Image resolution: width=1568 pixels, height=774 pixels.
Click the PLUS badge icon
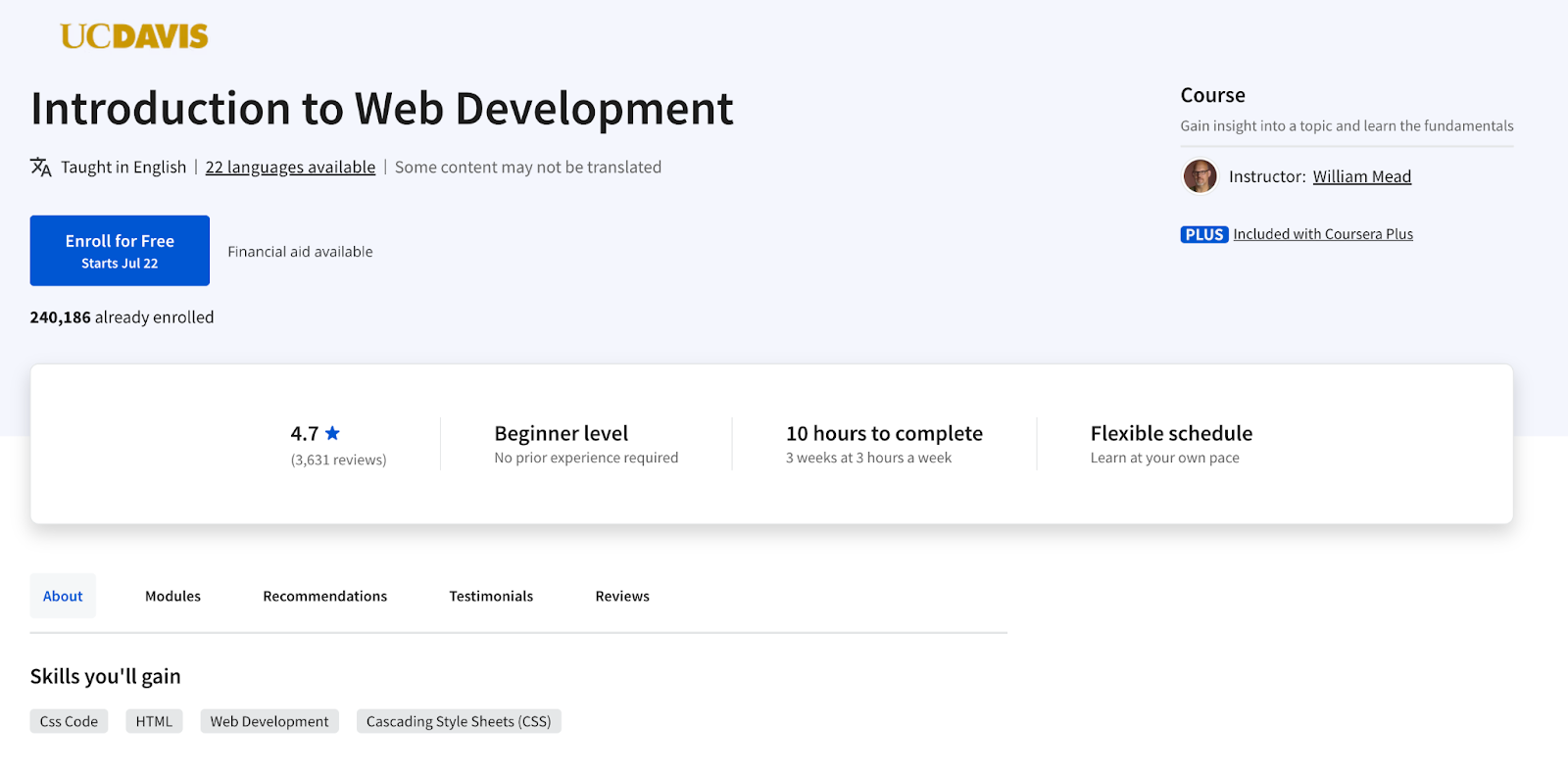pyautogui.click(x=1204, y=234)
